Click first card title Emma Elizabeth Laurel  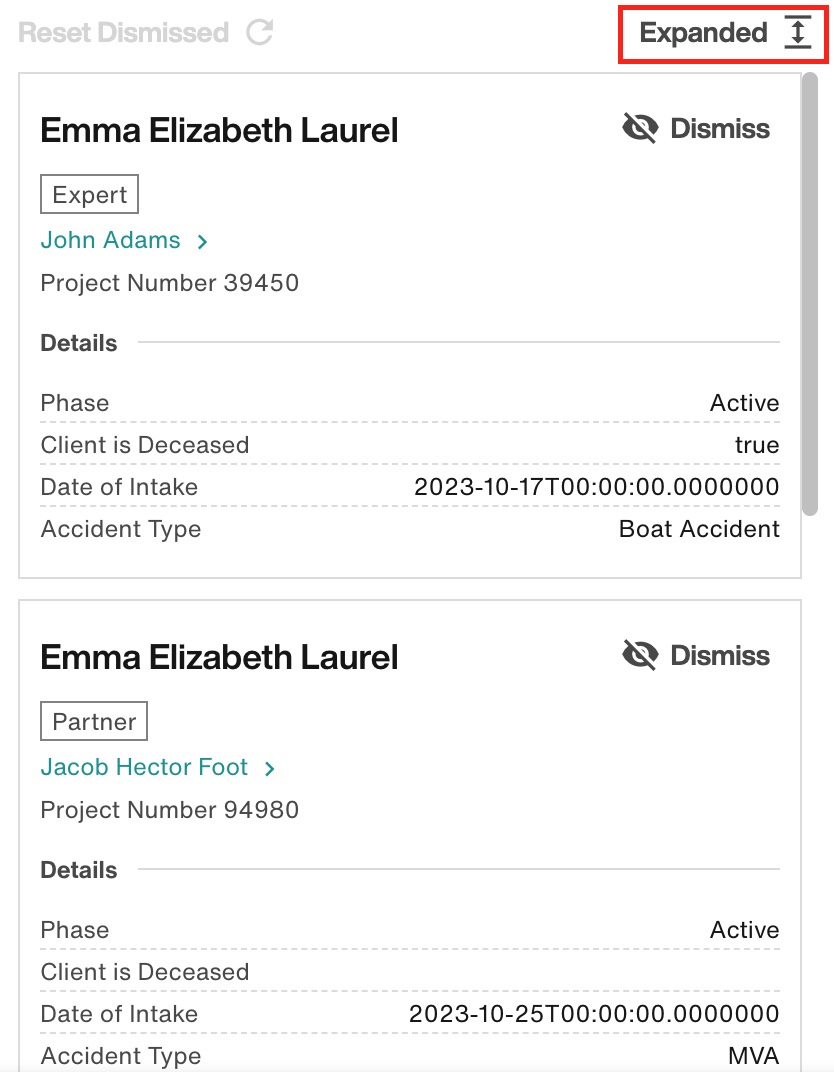219,130
